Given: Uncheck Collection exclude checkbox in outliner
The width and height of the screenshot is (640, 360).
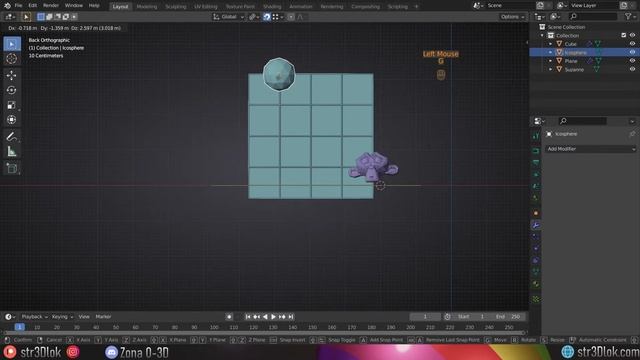Looking at the screenshot, I should (x=624, y=36).
